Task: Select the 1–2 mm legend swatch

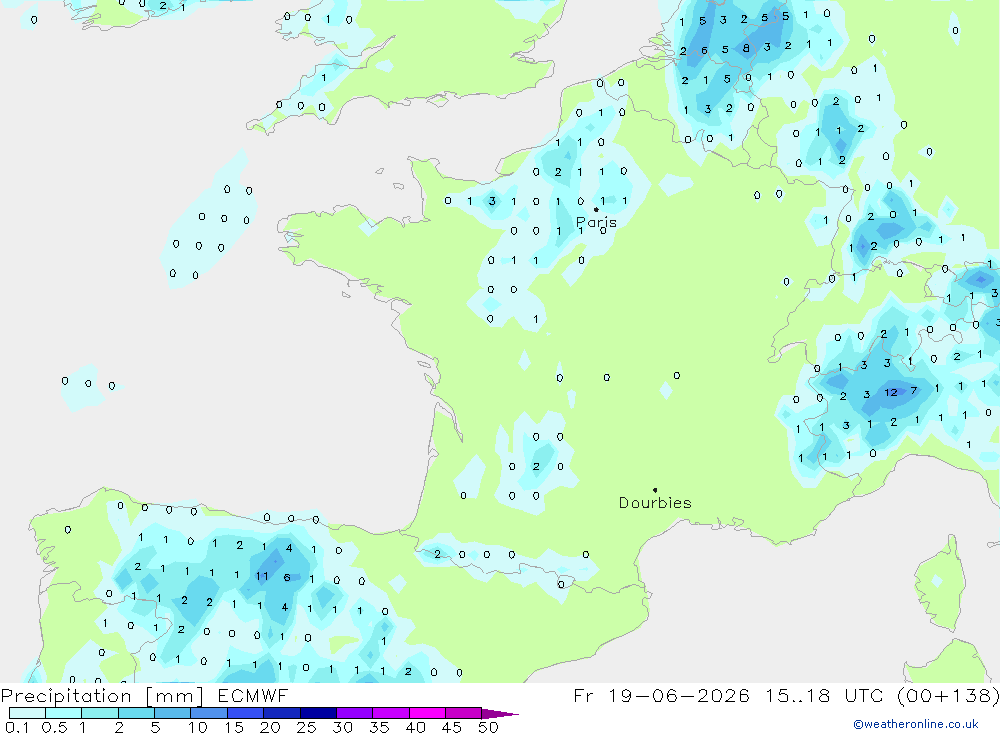Action: click(100, 713)
